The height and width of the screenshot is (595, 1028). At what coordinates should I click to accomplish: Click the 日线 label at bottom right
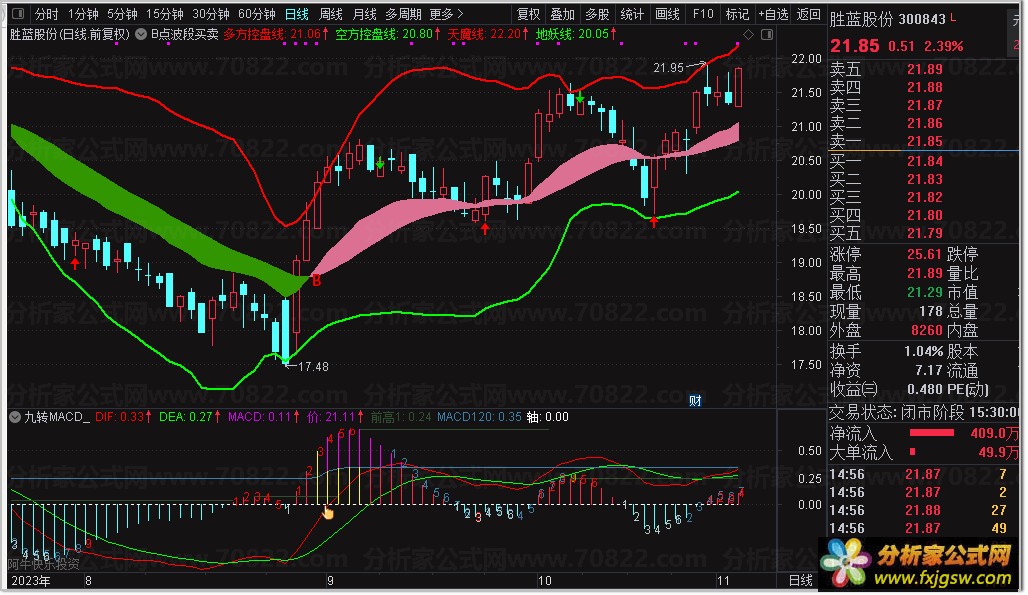tap(801, 581)
